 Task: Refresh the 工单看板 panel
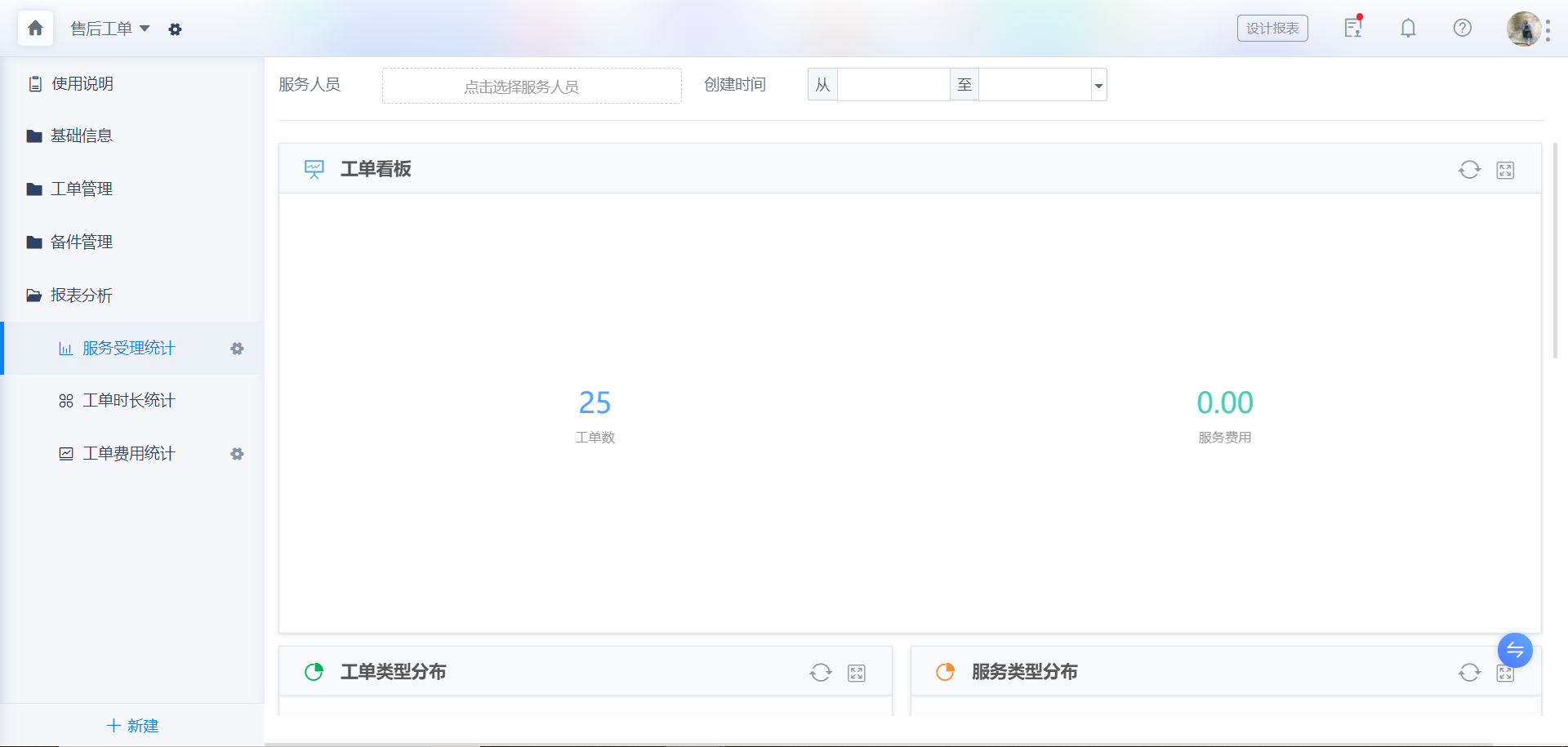1469,170
